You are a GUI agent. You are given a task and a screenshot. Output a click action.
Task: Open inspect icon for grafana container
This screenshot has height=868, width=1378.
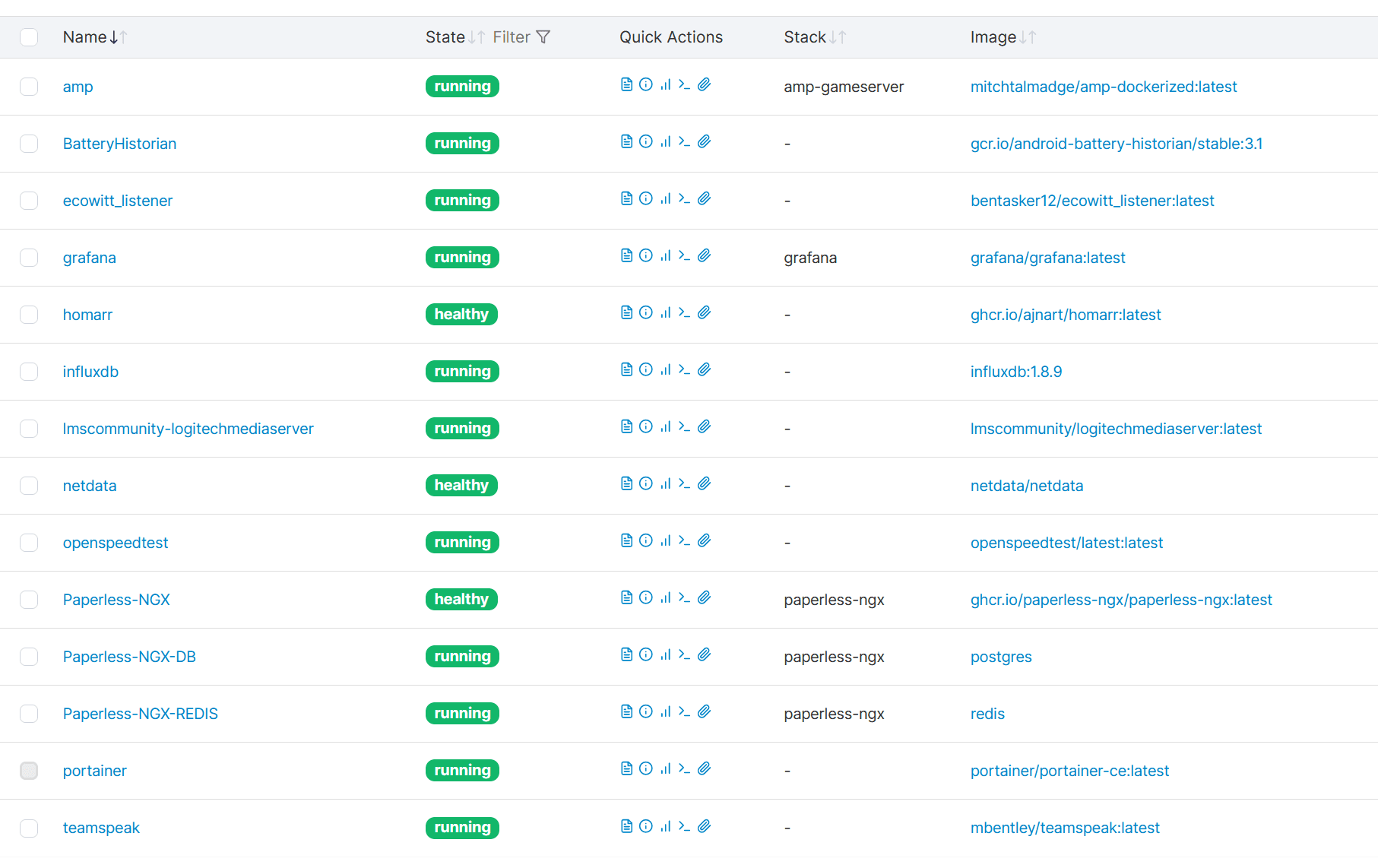(646, 255)
